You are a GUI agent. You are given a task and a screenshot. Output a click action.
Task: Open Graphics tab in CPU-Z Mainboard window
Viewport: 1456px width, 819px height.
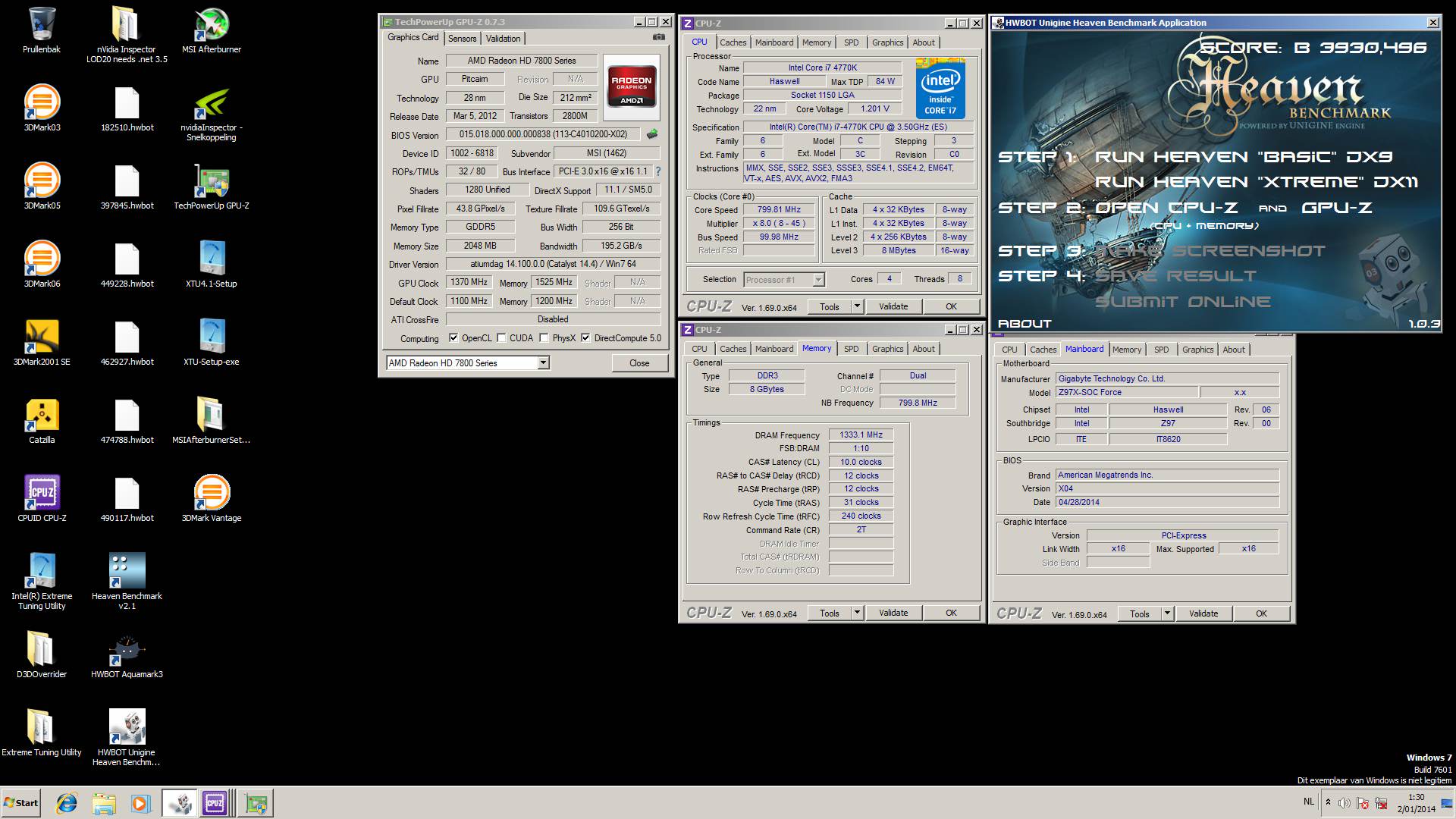1198,350
